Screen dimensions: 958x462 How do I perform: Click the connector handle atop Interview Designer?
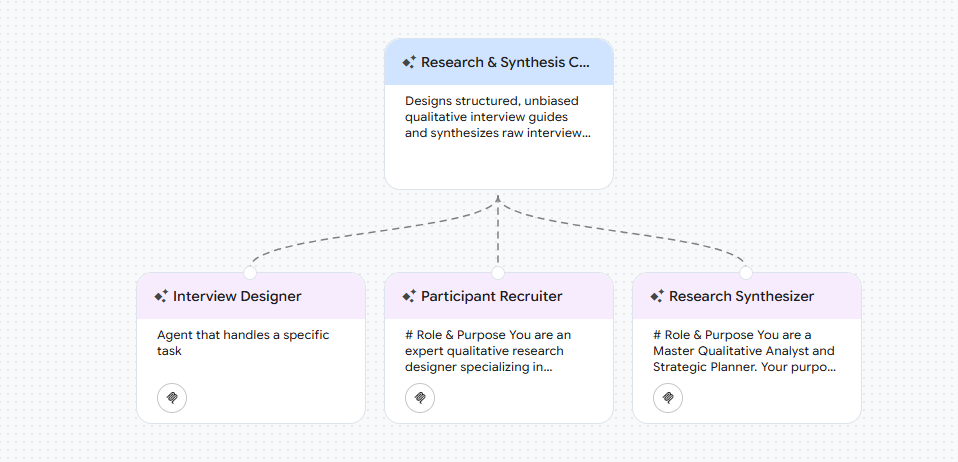click(250, 273)
